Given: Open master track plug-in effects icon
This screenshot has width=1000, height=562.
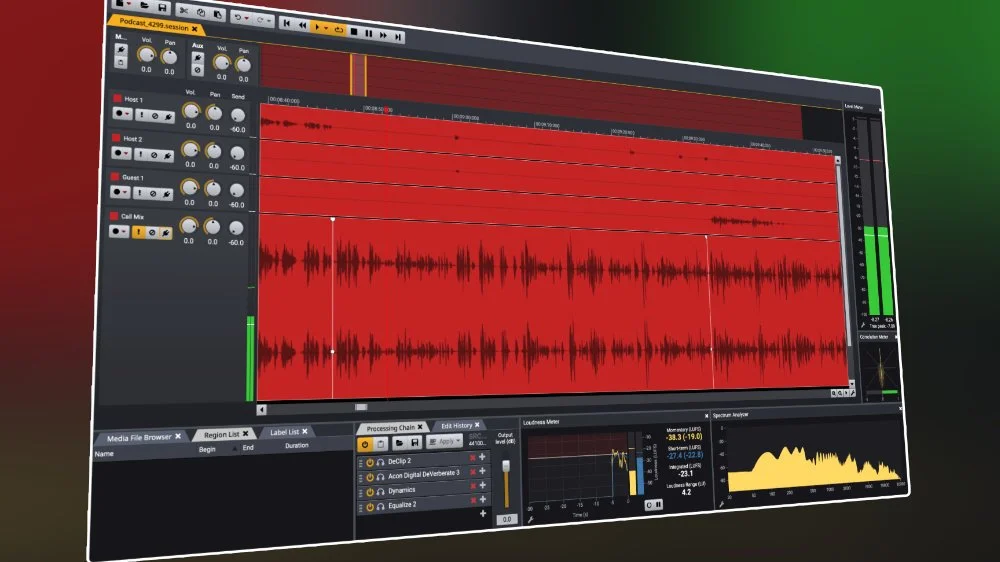Looking at the screenshot, I should pyautogui.click(x=121, y=50).
